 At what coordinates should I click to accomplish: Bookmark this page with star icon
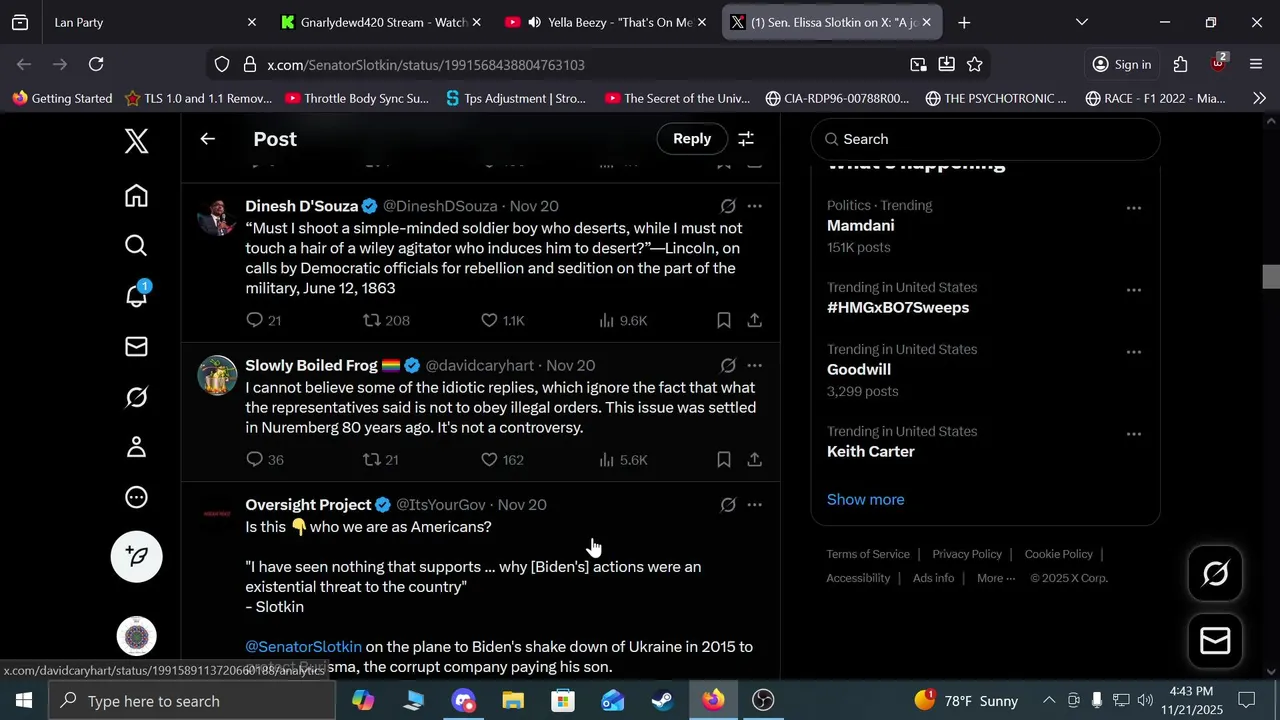coord(975,64)
